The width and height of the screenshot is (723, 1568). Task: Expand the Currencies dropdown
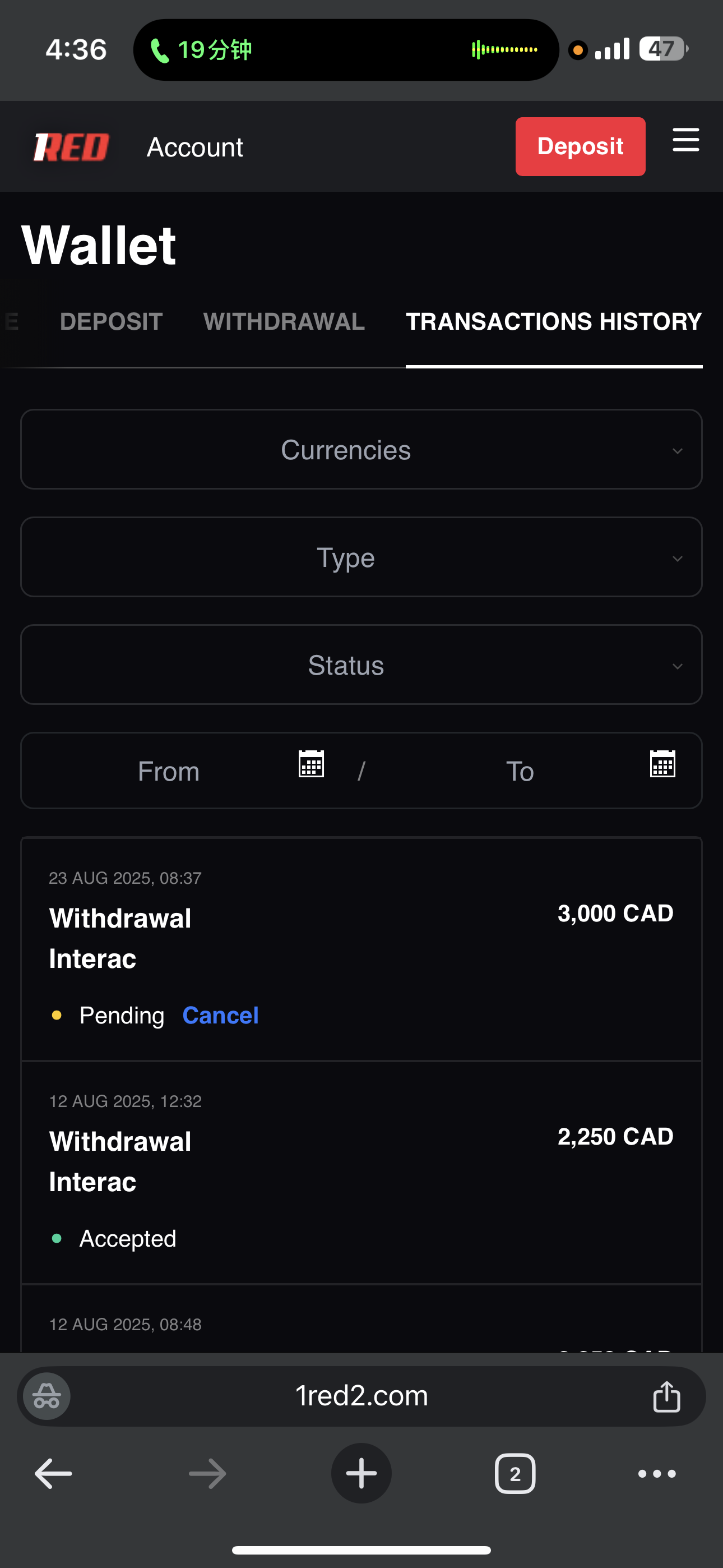(x=361, y=450)
